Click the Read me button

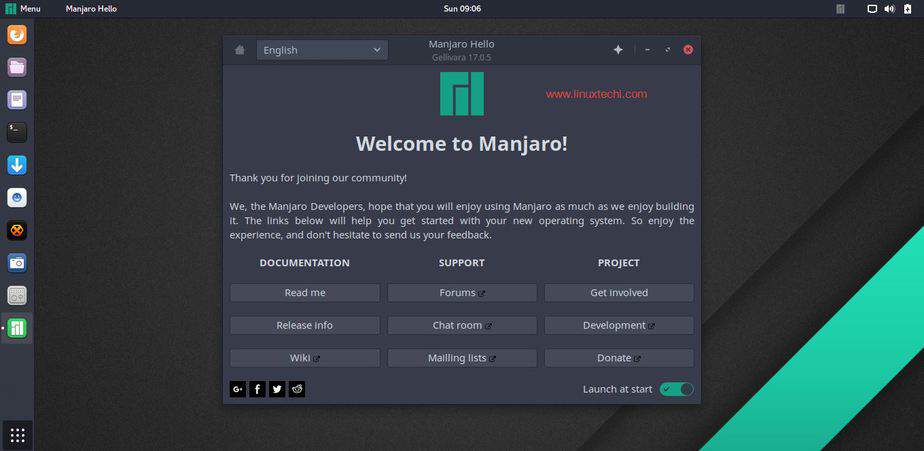[x=305, y=293]
